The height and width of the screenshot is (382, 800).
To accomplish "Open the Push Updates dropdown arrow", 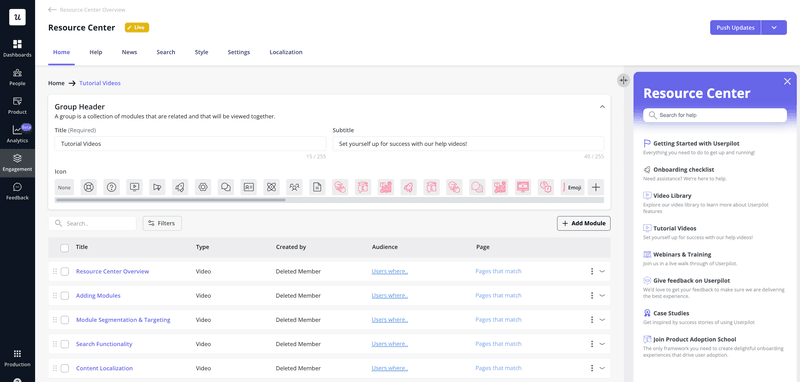I will [x=774, y=28].
